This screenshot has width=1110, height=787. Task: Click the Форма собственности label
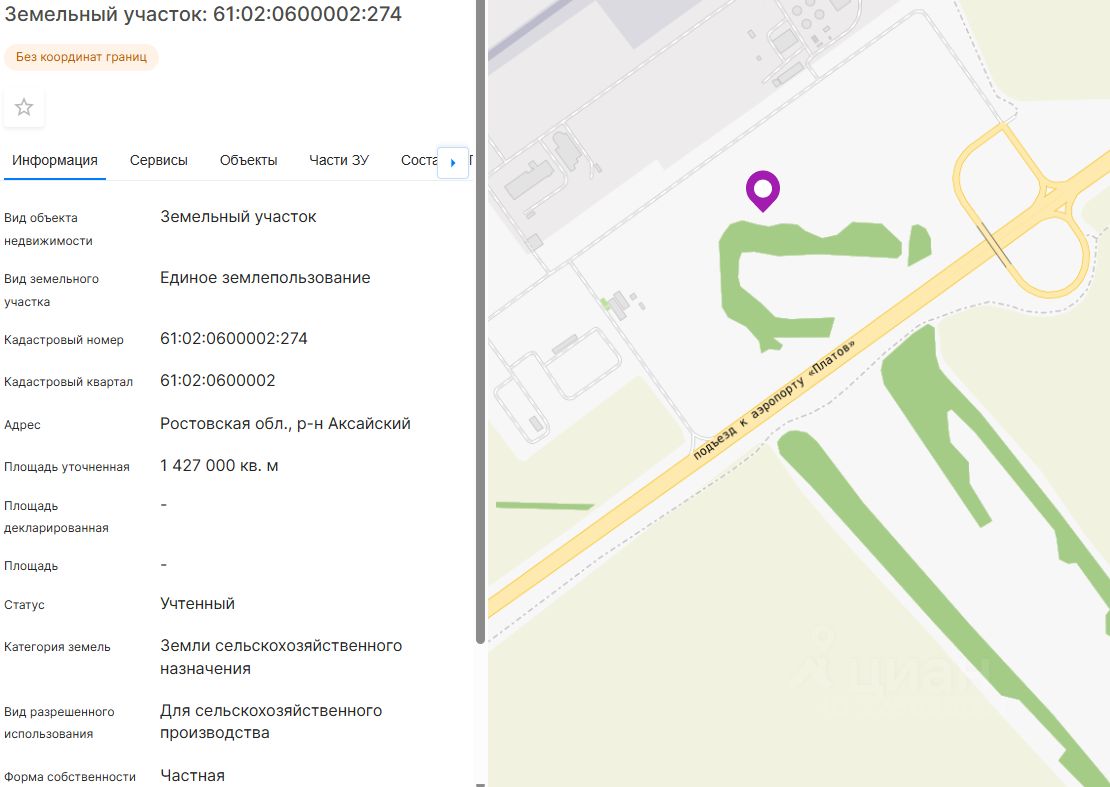point(70,777)
